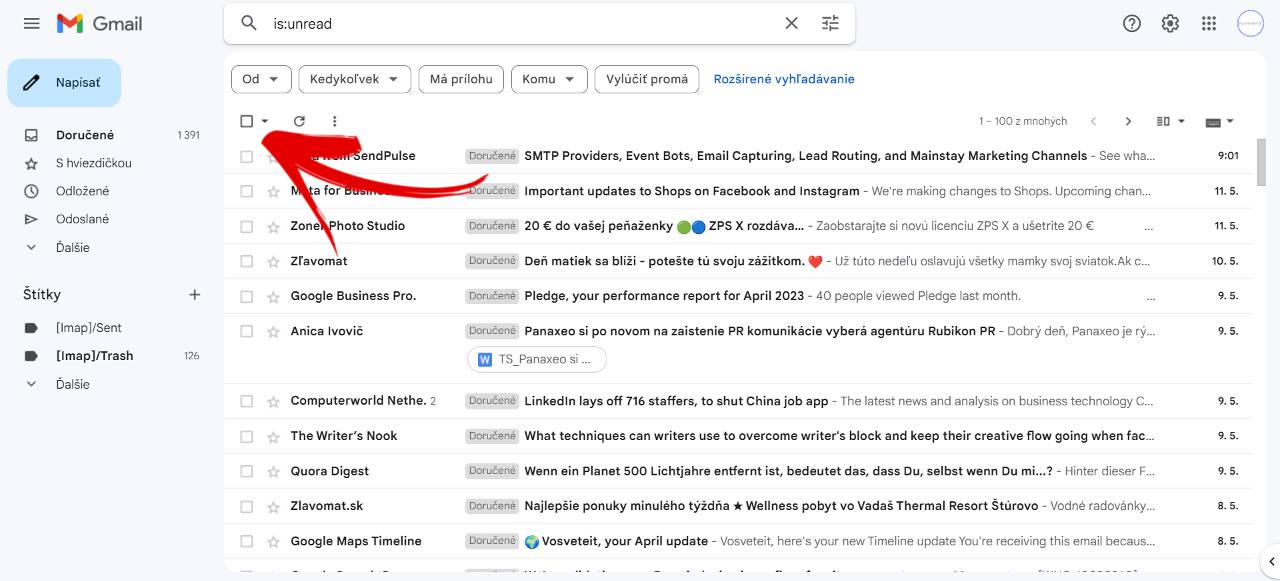This screenshot has height=581, width=1280.
Task: Click the search magnifier icon
Action: click(x=249, y=23)
